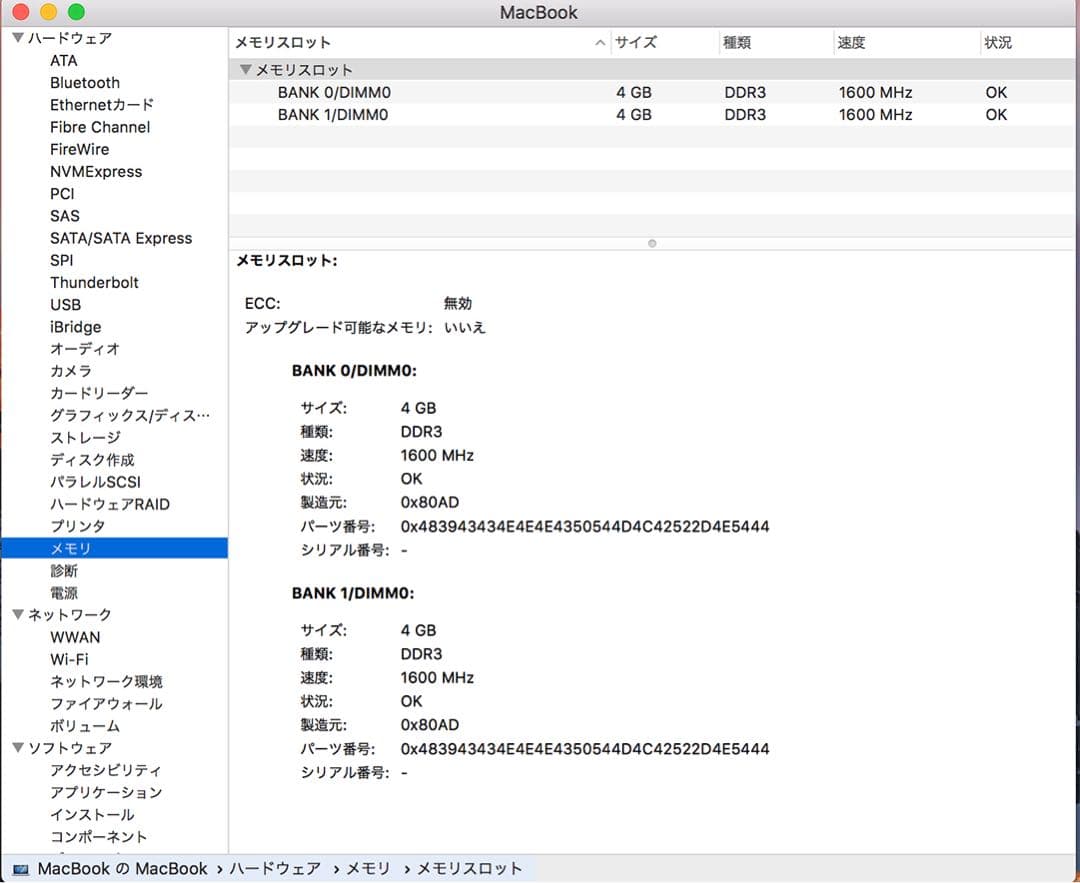The image size is (1080, 883).
Task: Select the BANK 1/DIMM0 table row
Action: (x=651, y=114)
